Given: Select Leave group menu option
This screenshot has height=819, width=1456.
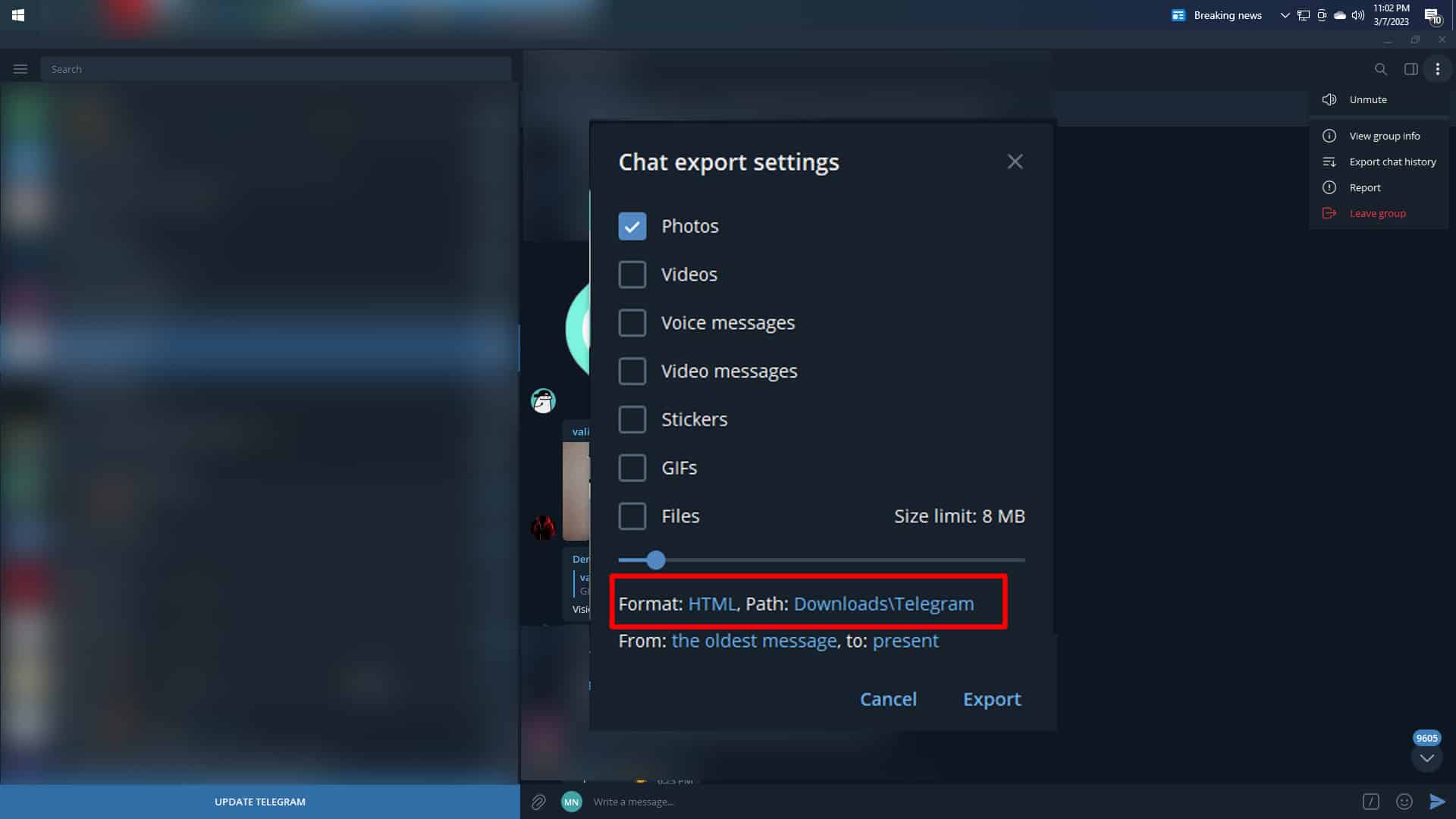Looking at the screenshot, I should (1377, 213).
